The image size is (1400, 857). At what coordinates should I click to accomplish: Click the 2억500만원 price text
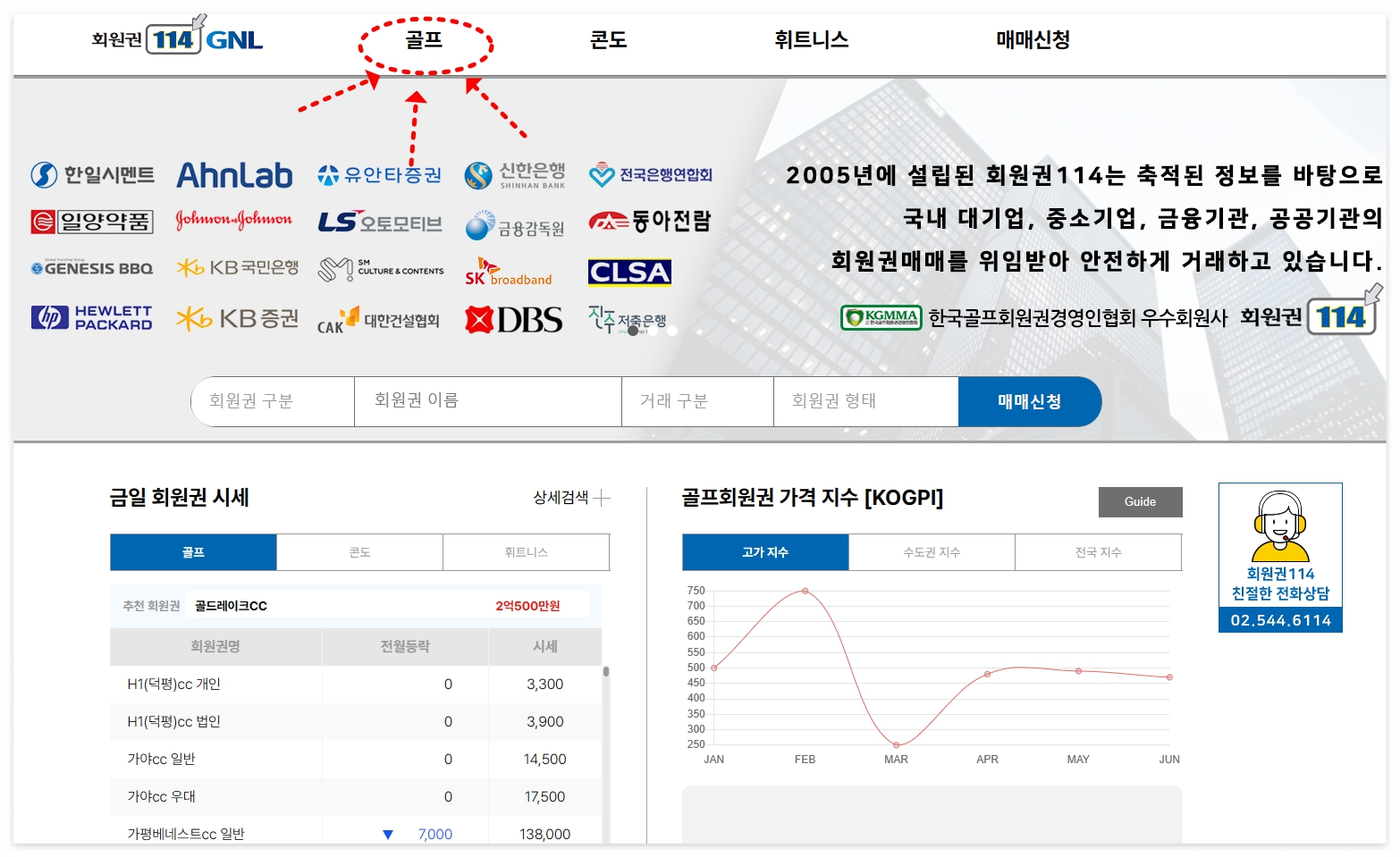click(527, 606)
